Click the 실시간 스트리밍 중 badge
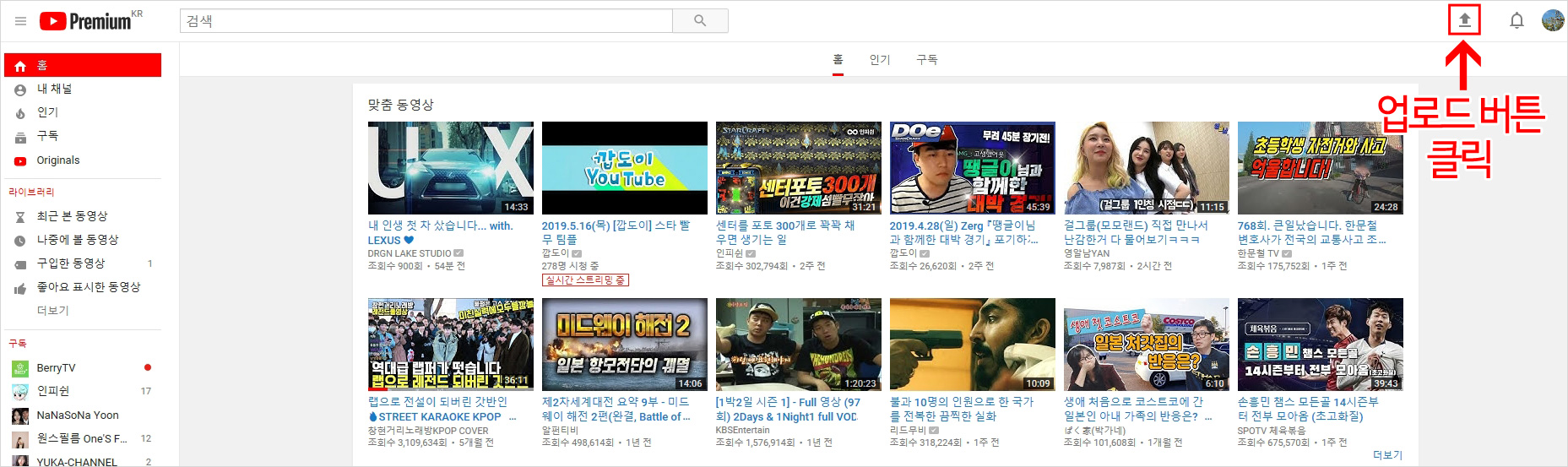 pyautogui.click(x=585, y=280)
